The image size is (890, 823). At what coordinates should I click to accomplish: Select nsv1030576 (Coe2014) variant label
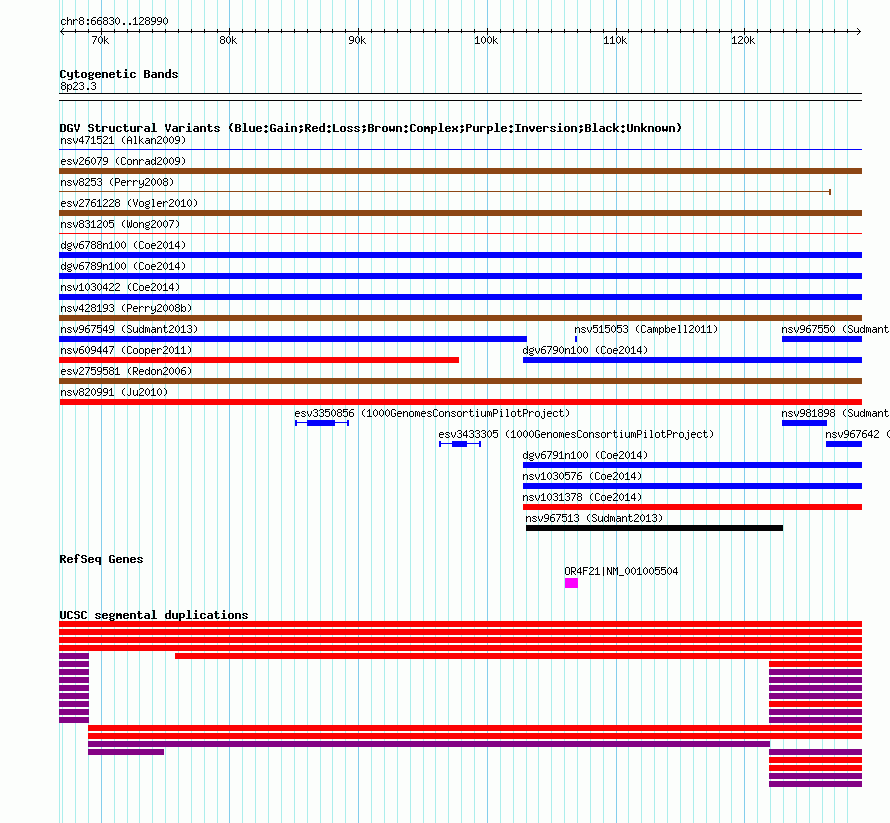coord(582,476)
